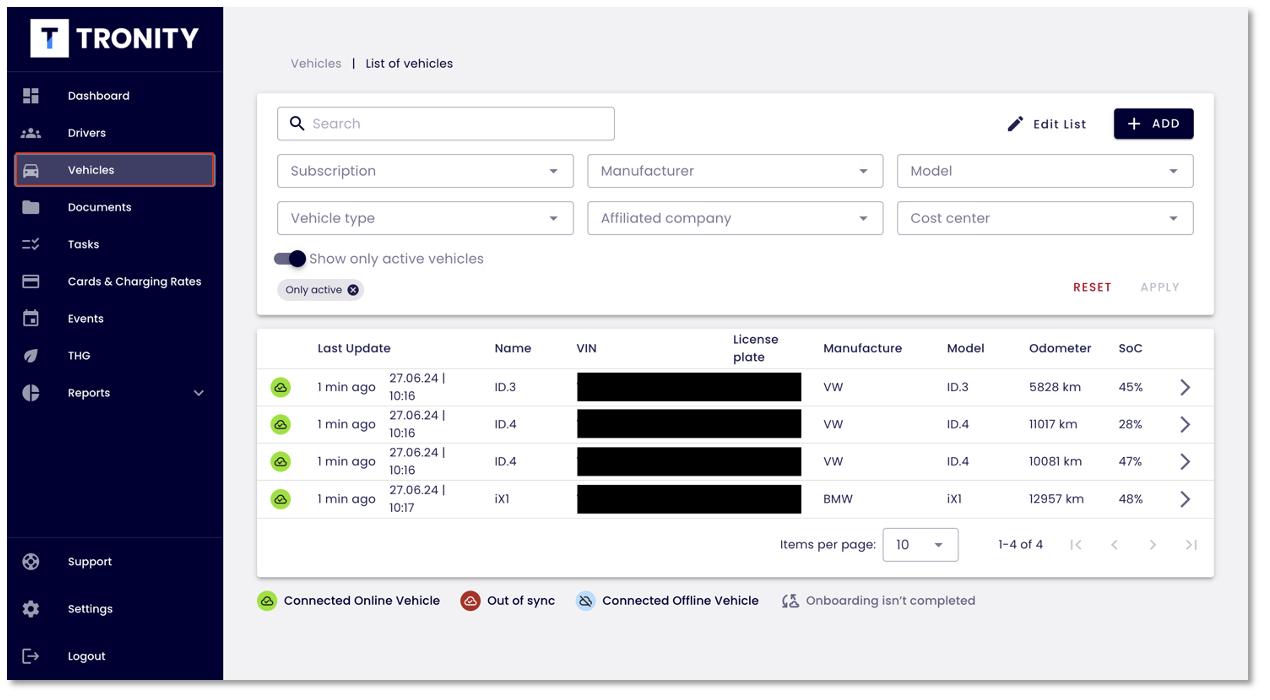Click the APPLY filters button
Image resolution: width=1270 pixels, height=700 pixels.
1160,287
